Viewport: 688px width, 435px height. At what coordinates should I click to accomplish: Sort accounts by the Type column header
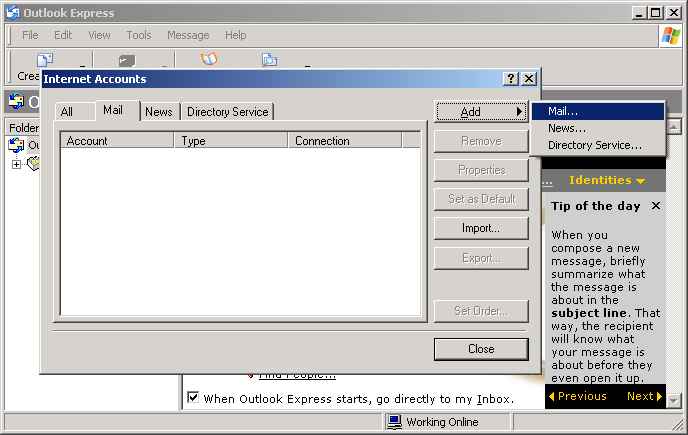(231, 141)
